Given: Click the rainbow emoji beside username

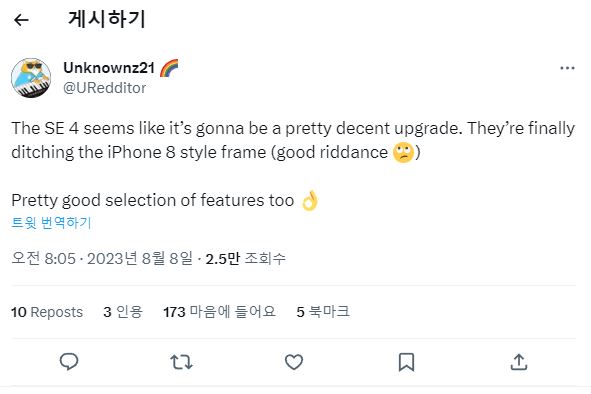Looking at the screenshot, I should pyautogui.click(x=169, y=68).
